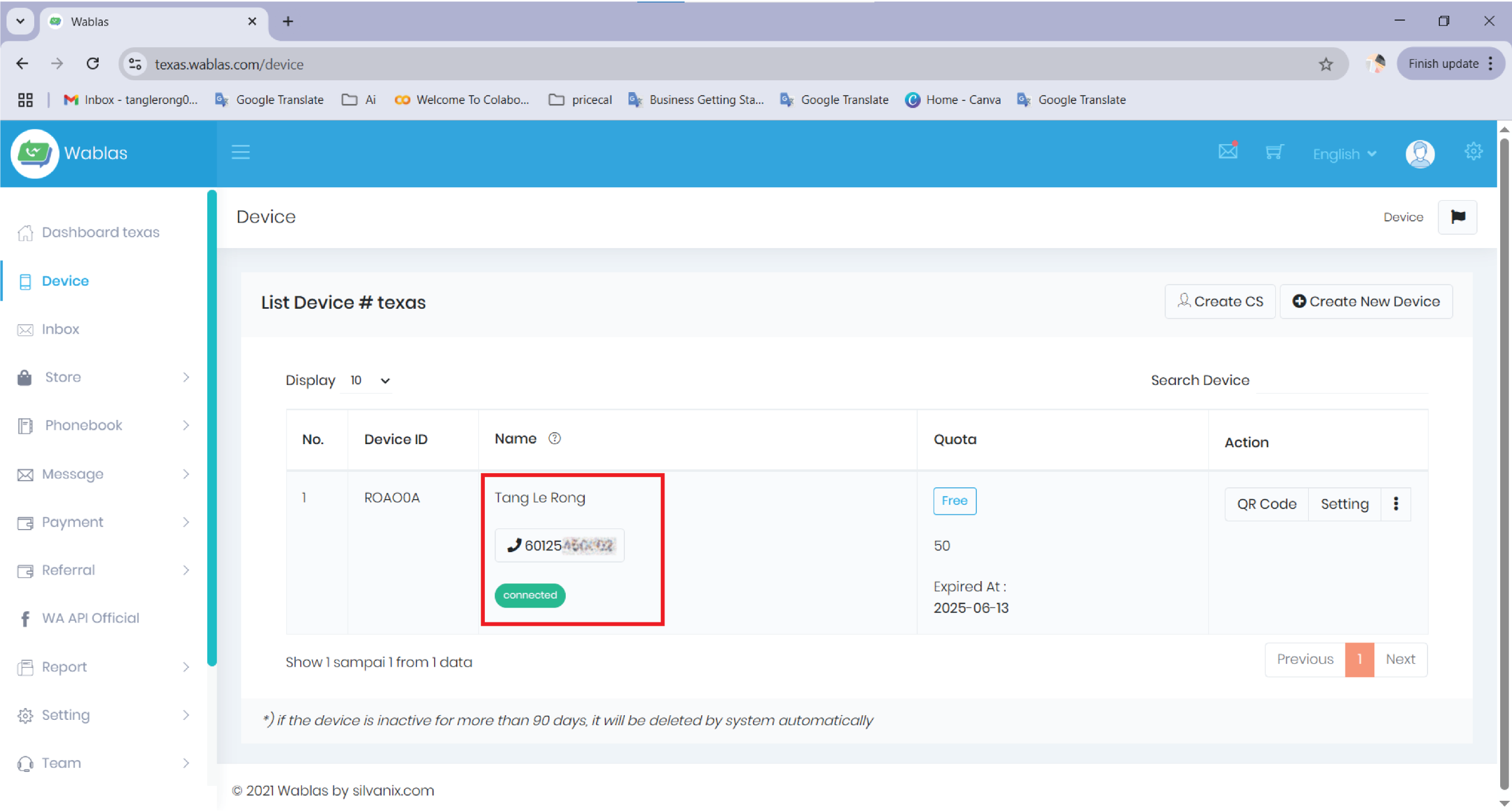View site information icon in address bar
Screen dimensions: 1512x812
click(x=135, y=64)
